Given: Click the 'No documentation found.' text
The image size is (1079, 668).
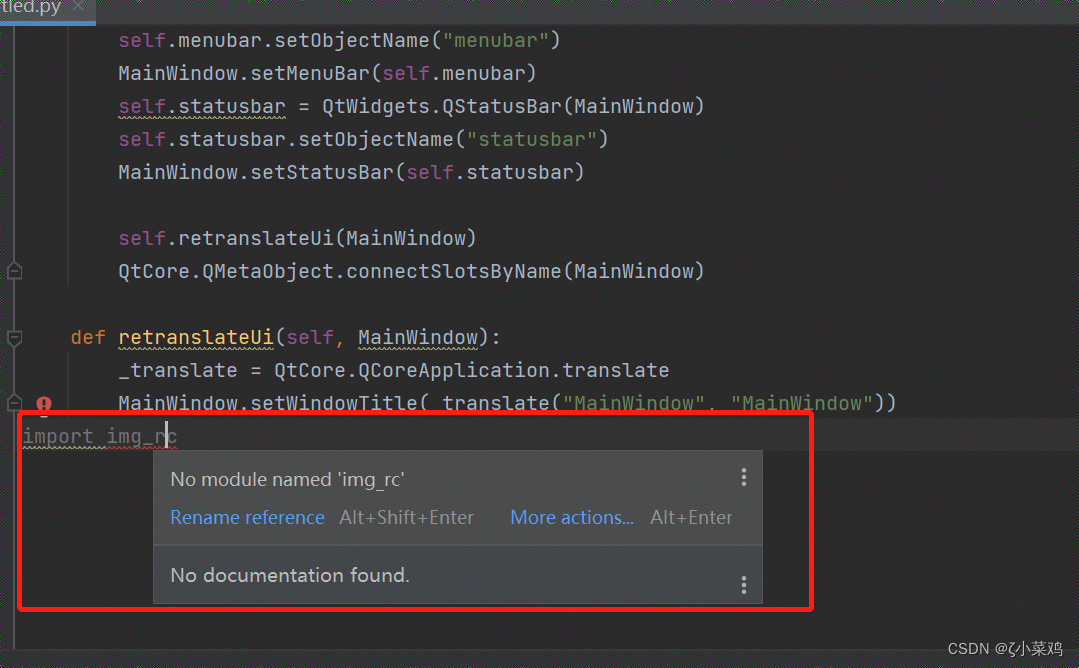Looking at the screenshot, I should (x=290, y=575).
